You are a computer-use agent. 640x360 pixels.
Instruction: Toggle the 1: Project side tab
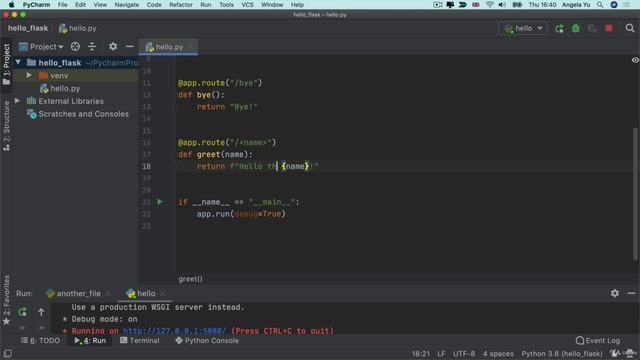[x=6, y=64]
